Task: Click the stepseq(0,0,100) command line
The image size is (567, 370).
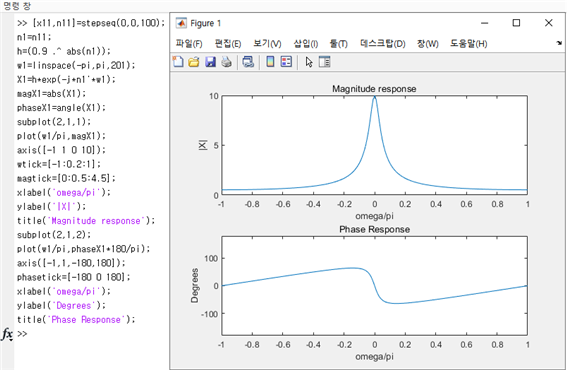Action: click(x=91, y=23)
